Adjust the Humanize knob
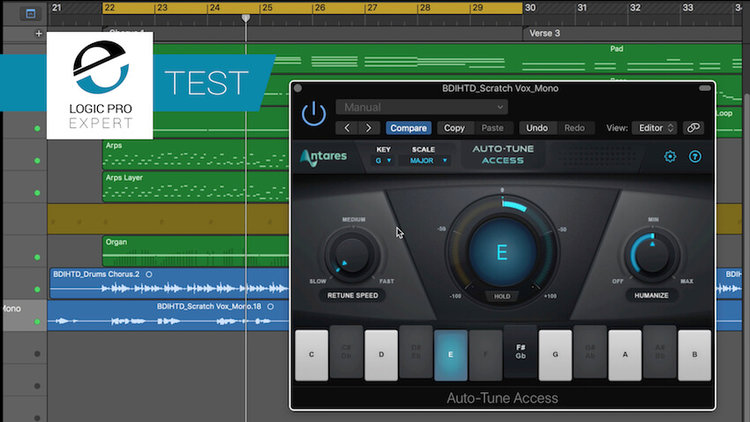Image resolution: width=750 pixels, height=422 pixels. tap(652, 255)
